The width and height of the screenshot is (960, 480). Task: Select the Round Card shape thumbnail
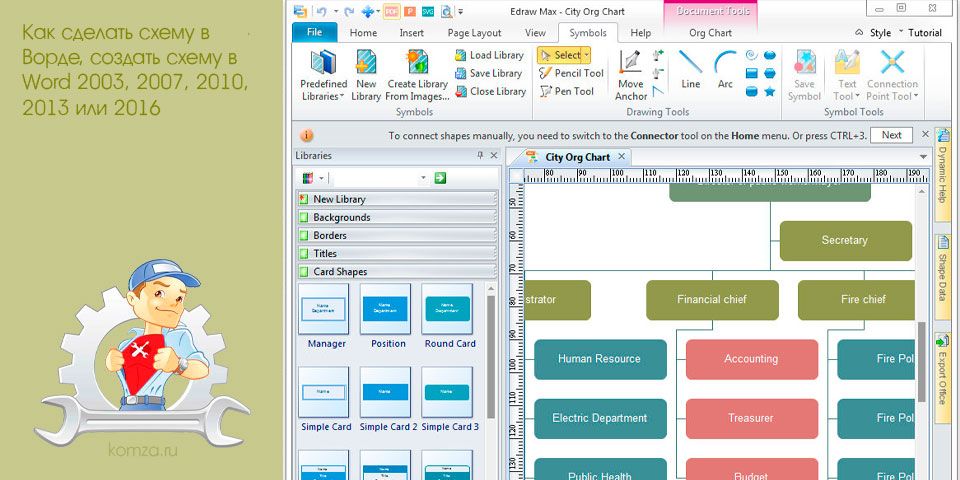click(449, 310)
